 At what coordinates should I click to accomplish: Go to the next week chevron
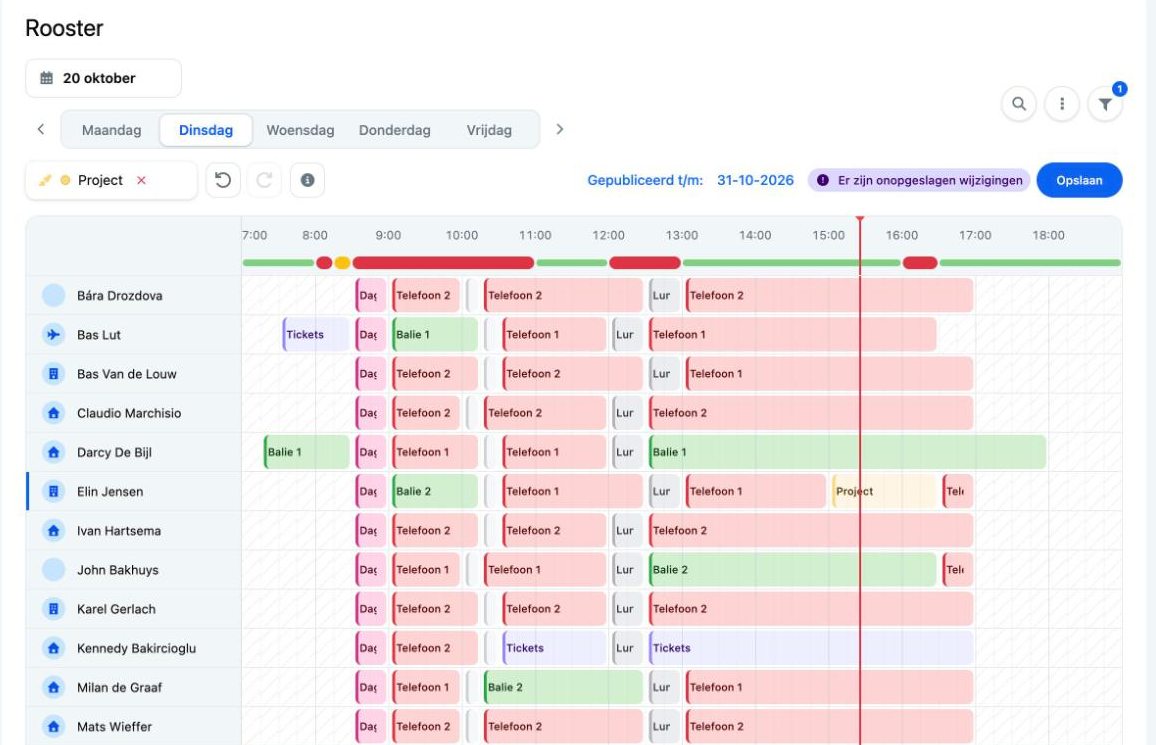click(560, 130)
